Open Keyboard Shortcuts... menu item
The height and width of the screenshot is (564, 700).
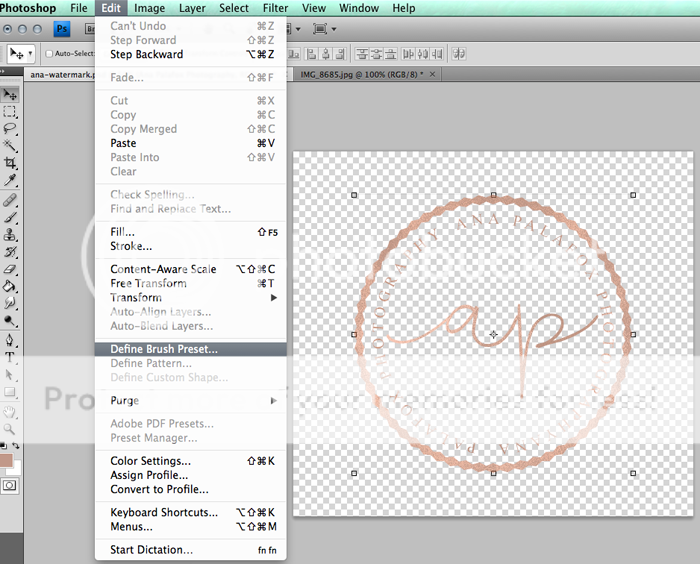point(191,512)
